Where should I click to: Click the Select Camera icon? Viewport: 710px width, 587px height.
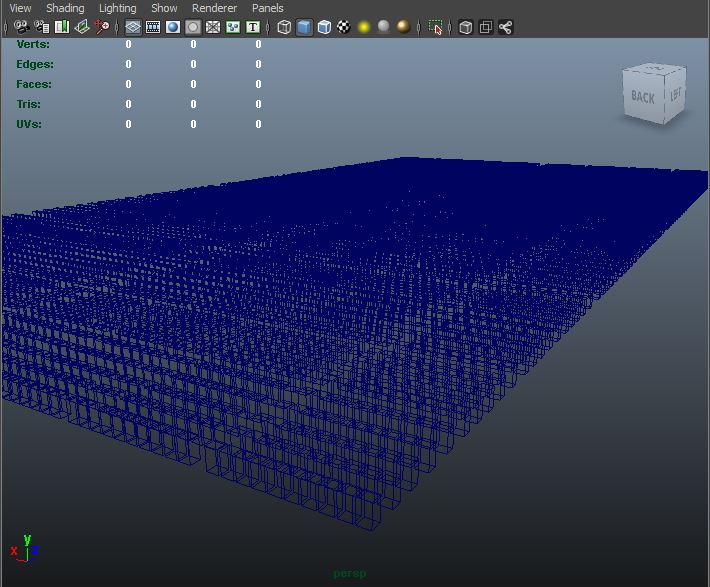pos(21,27)
